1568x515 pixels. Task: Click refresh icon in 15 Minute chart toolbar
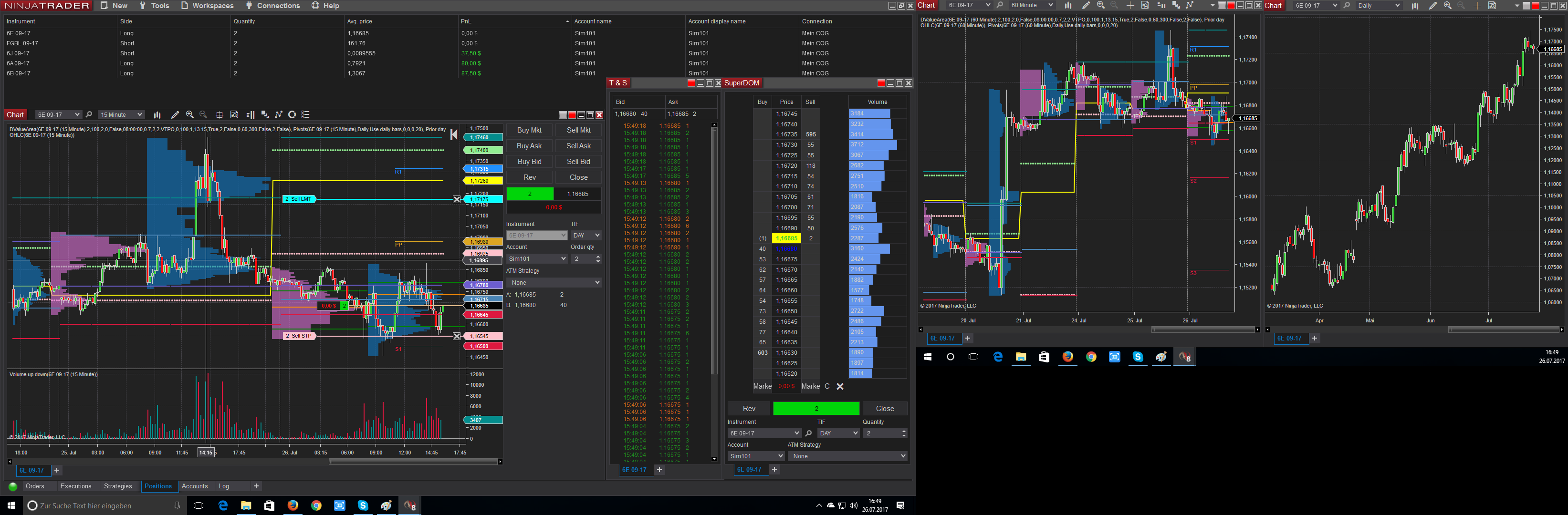click(292, 115)
